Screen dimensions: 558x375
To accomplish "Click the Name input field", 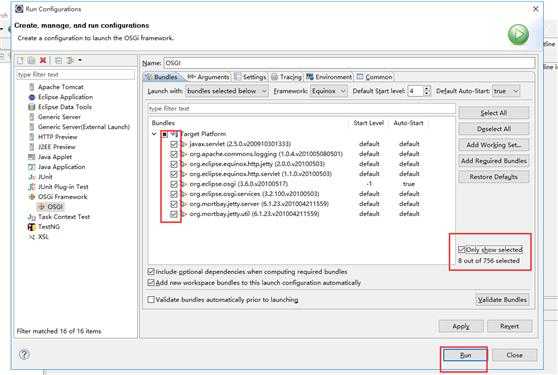I will point(349,63).
